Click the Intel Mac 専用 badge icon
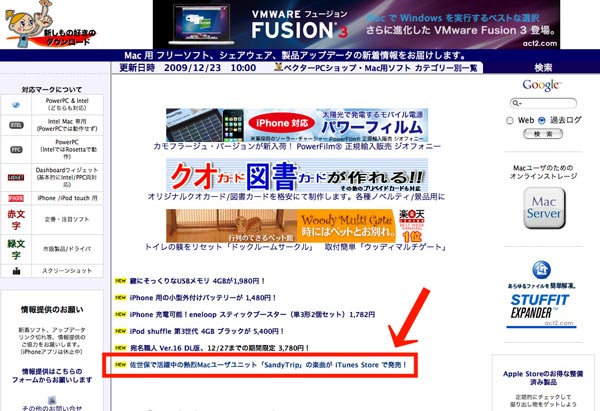Image resolution: width=600 pixels, height=411 pixels. click(x=16, y=125)
